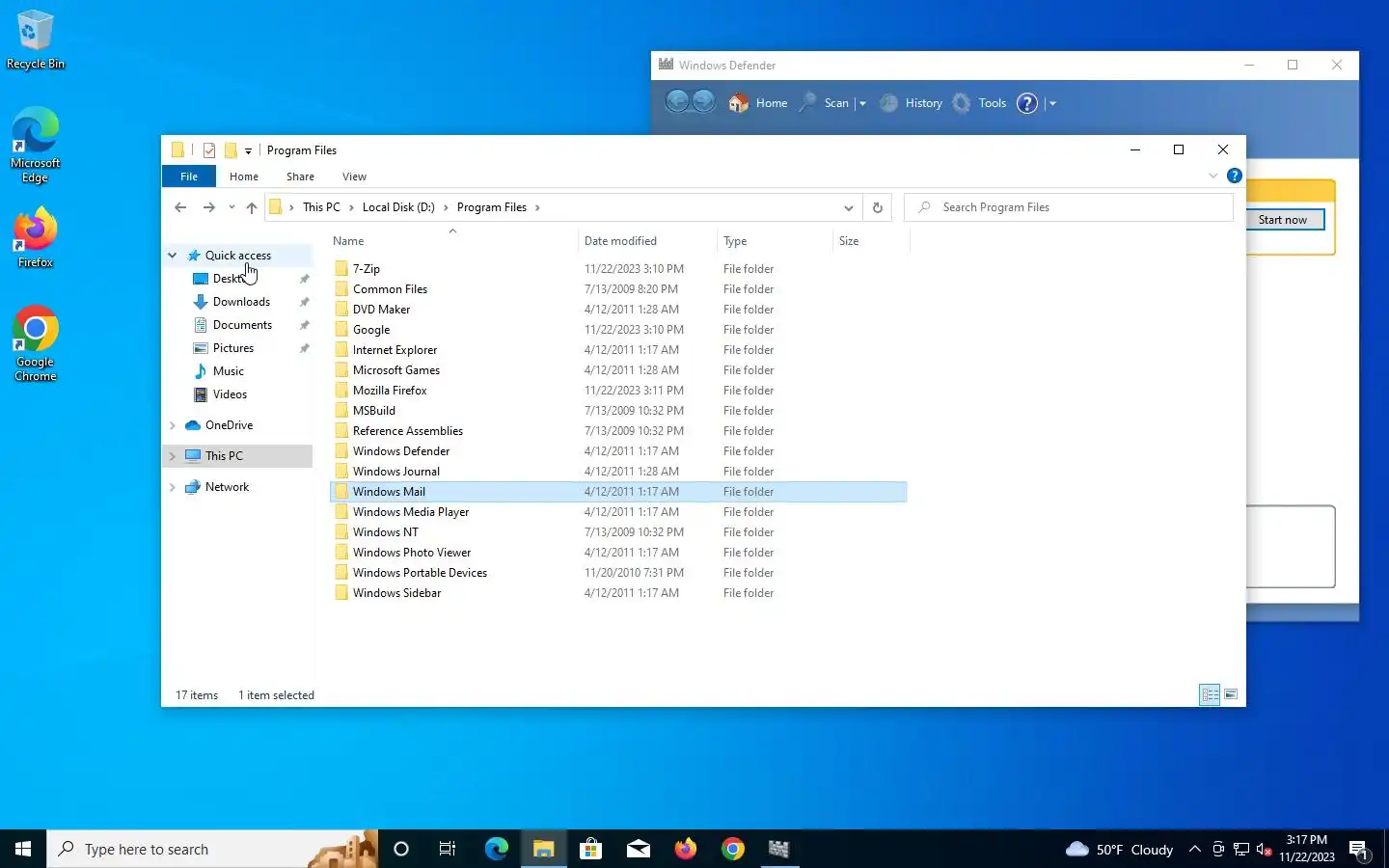This screenshot has height=868, width=1389.
Task: Expand Windows Defender help dropdown arrow
Action: pos(1052,104)
